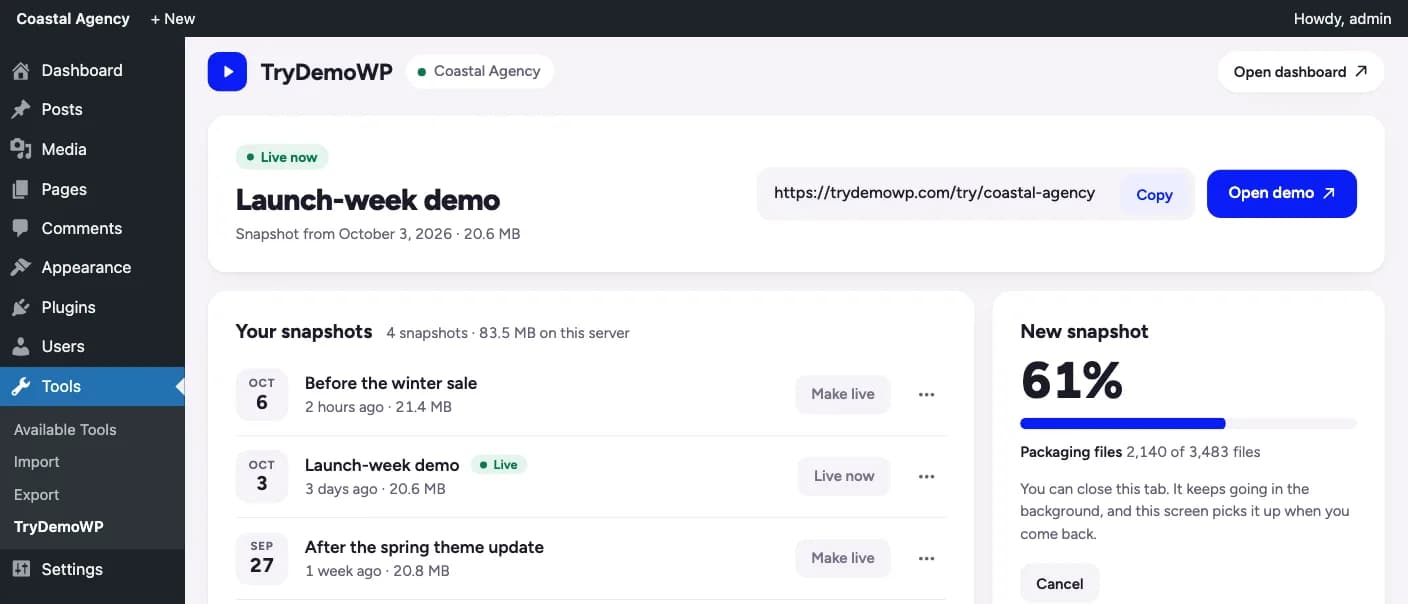The width and height of the screenshot is (1408, 604).
Task: Click the new snapshot progress bar
Action: tap(1188, 423)
